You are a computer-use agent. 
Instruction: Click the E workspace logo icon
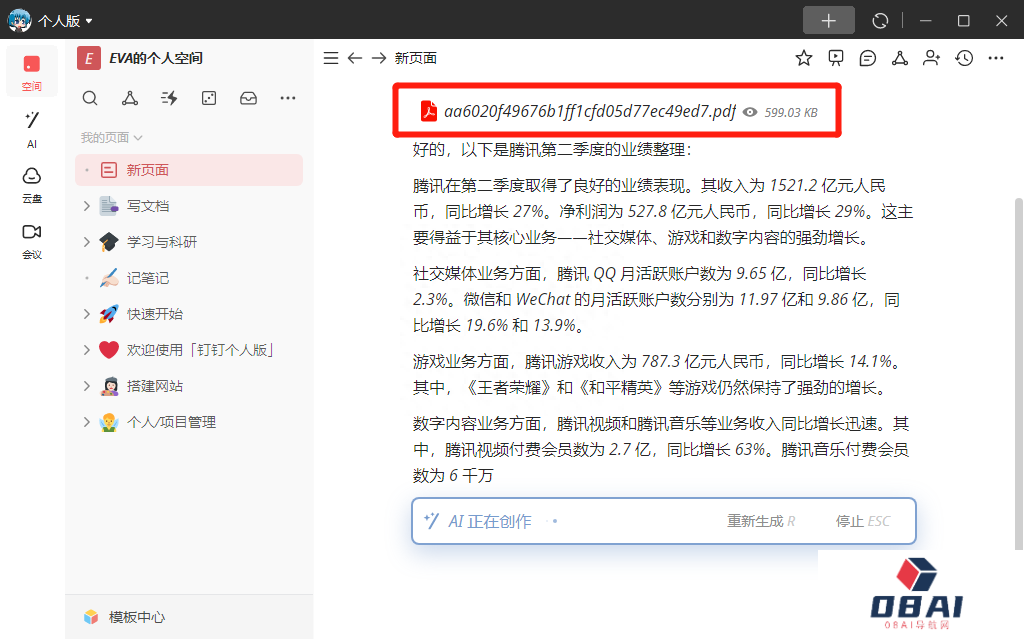pyautogui.click(x=89, y=58)
